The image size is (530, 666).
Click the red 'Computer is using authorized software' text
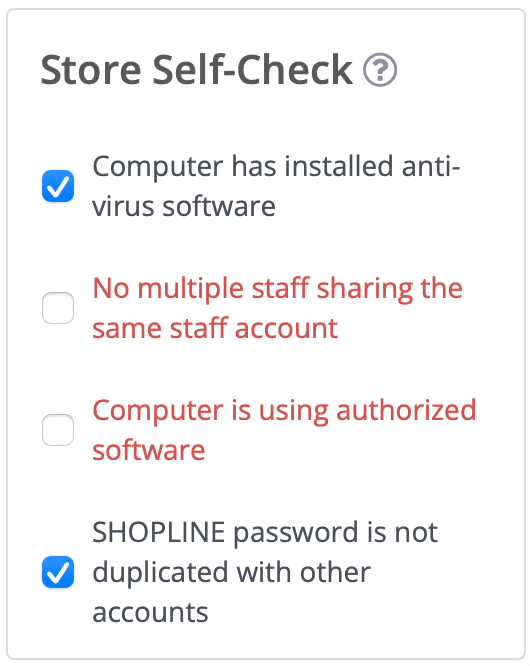(284, 430)
